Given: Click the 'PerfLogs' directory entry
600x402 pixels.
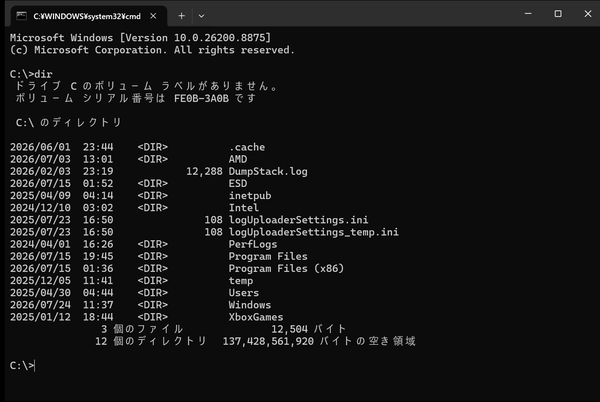Looking at the screenshot, I should (x=253, y=244).
